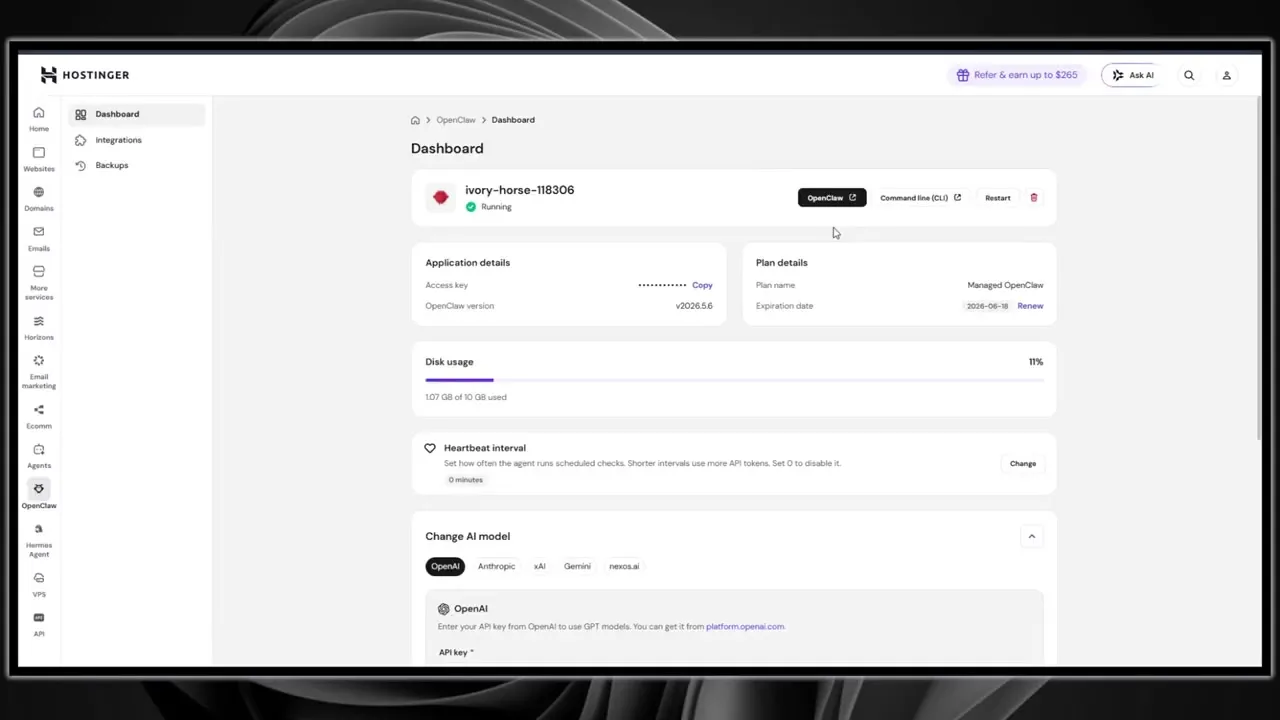
Task: Click Refer & earn up to $265
Action: (1017, 75)
